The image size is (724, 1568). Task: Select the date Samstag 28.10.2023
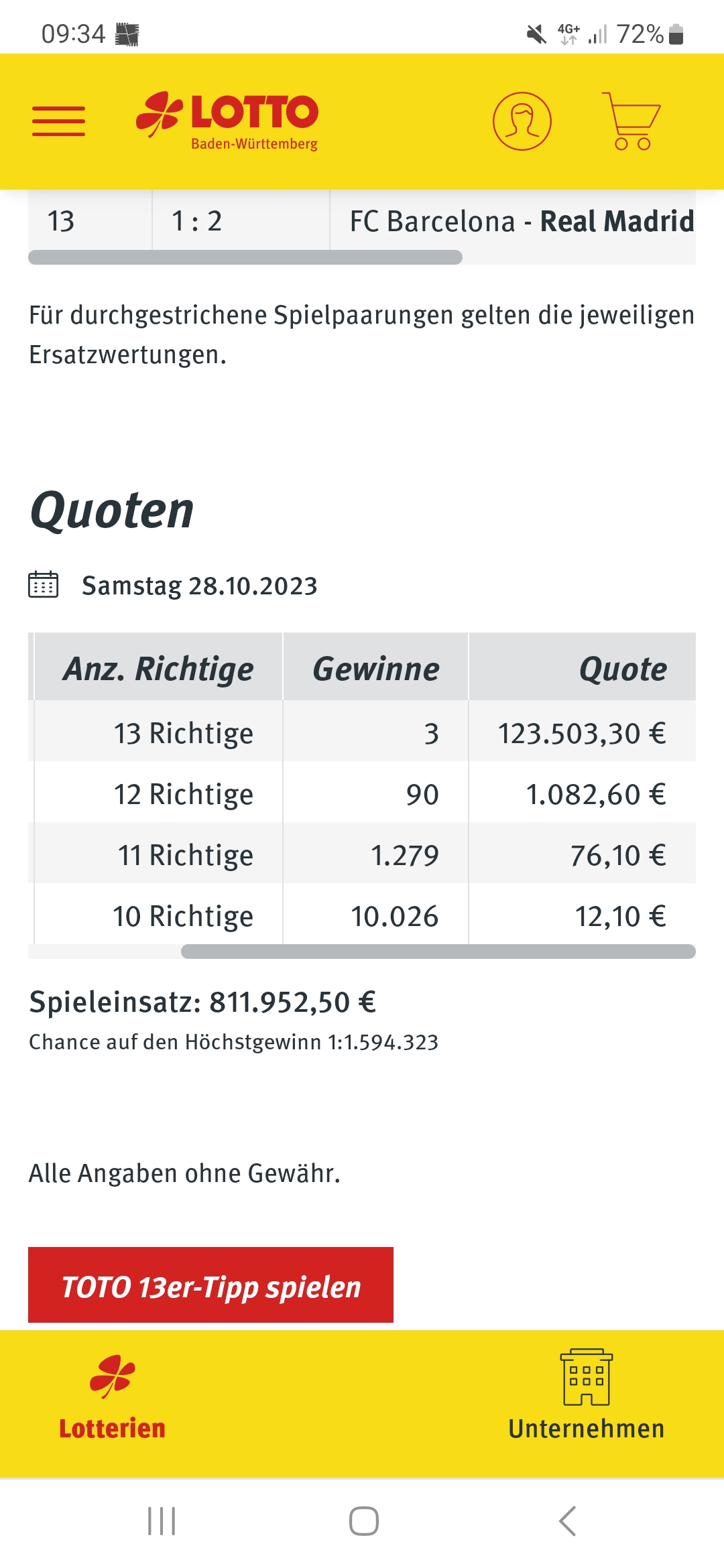(200, 586)
